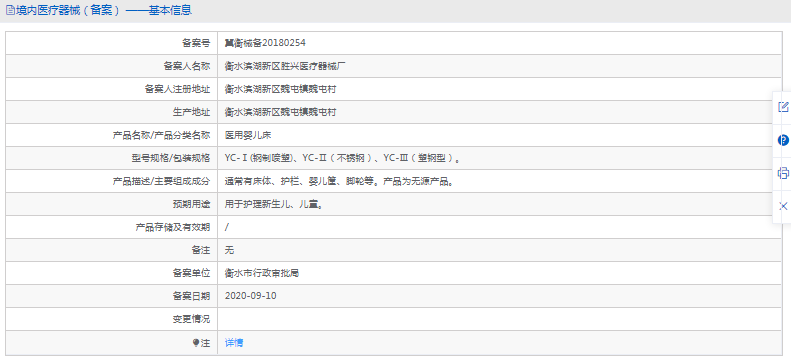Click the intended use text 用于护理新生儿、儿童
791x363 pixels.
273,205
